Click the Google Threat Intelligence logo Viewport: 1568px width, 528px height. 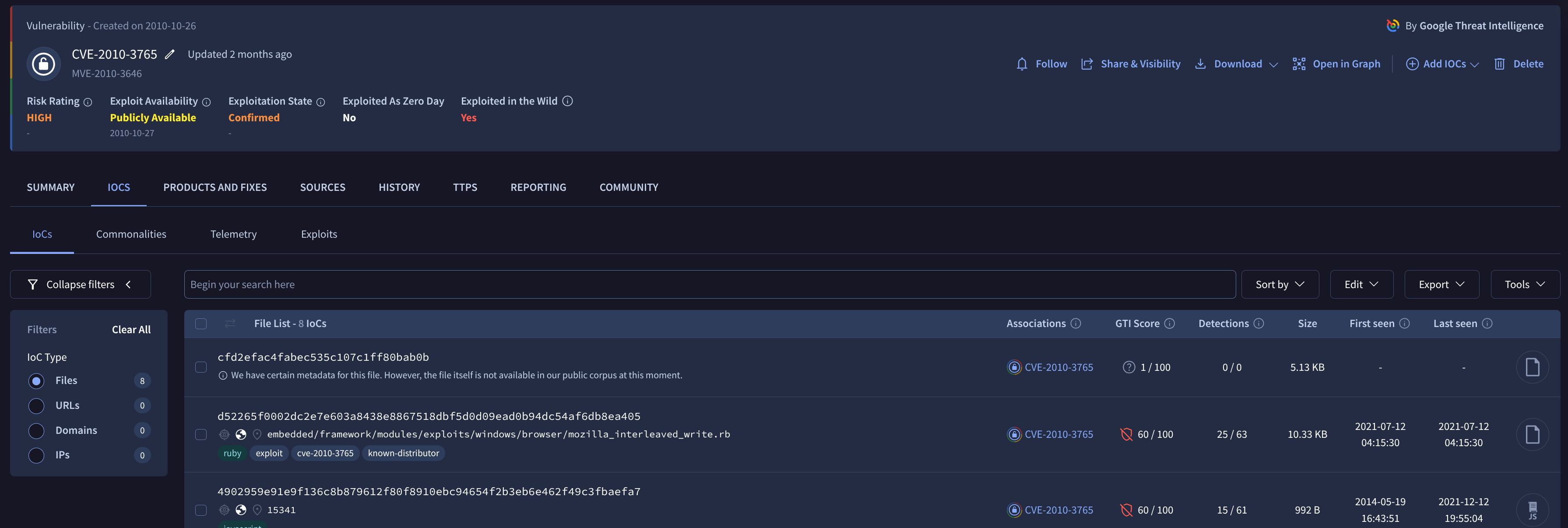[x=1393, y=25]
